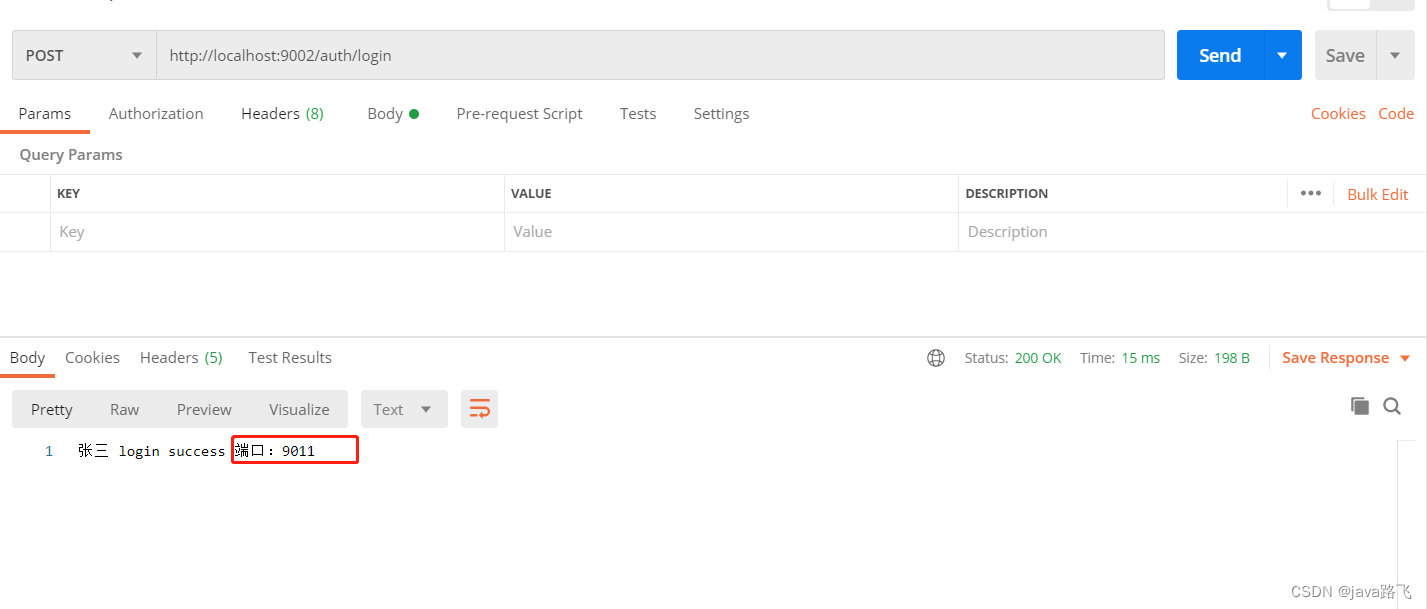Screen dimensions: 1427x609
Task: Open the request Headers (8) tab
Action: click(282, 114)
